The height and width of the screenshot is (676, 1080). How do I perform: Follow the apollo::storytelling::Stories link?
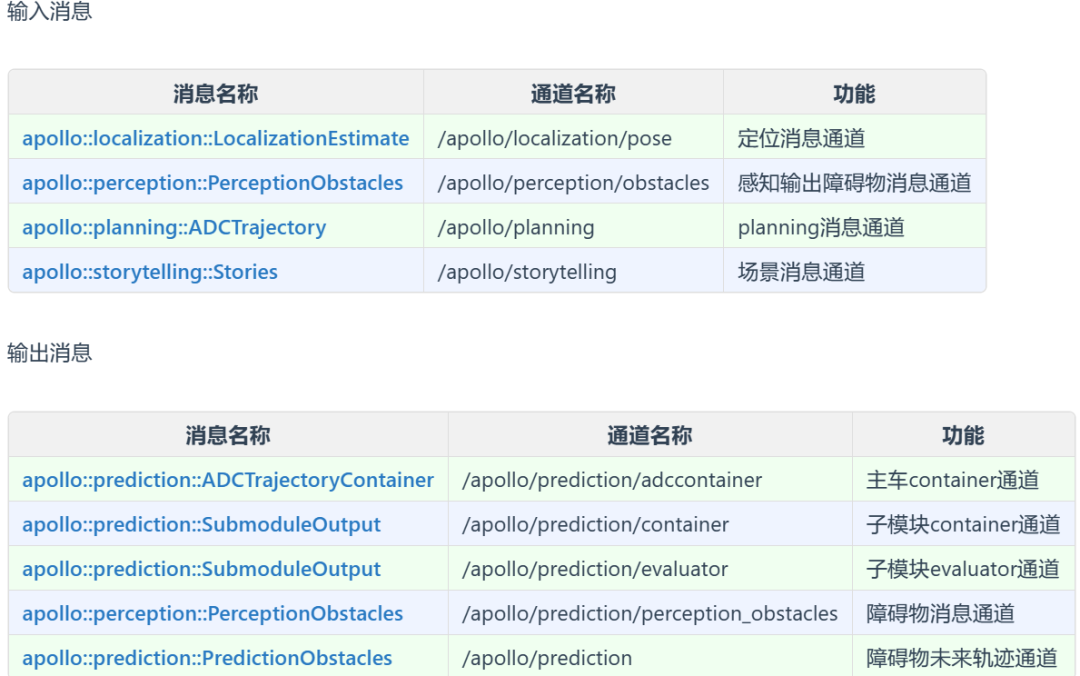click(150, 272)
